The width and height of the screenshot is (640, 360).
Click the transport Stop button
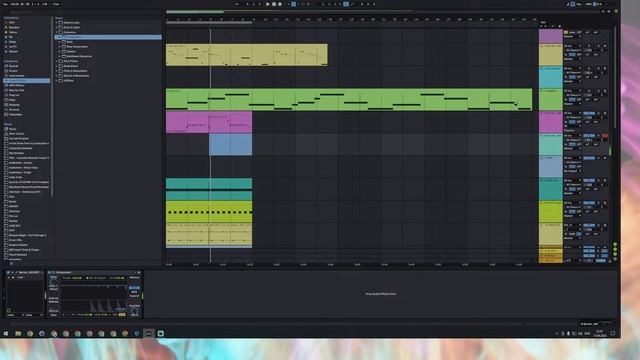[x=274, y=4]
